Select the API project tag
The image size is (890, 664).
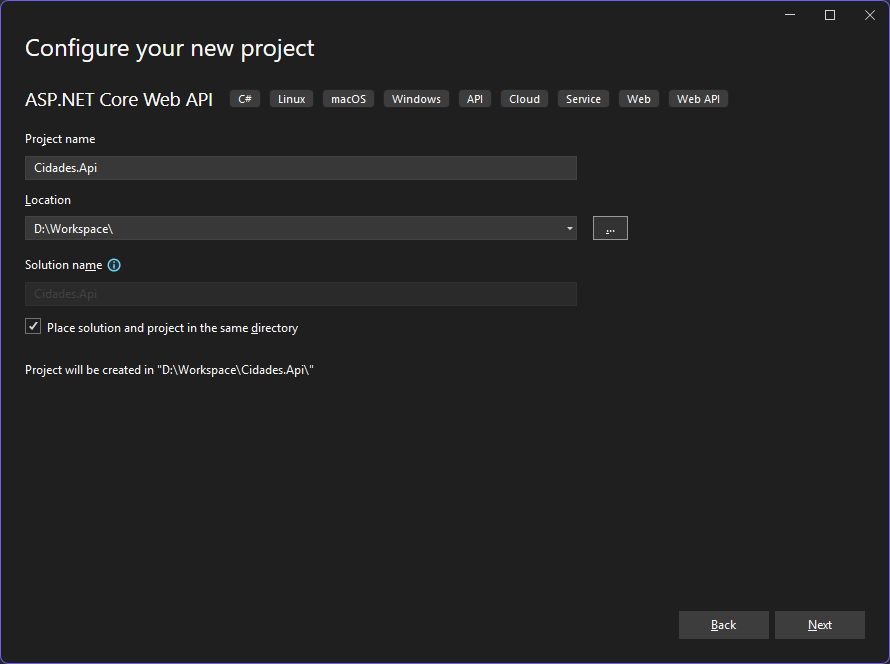[474, 98]
